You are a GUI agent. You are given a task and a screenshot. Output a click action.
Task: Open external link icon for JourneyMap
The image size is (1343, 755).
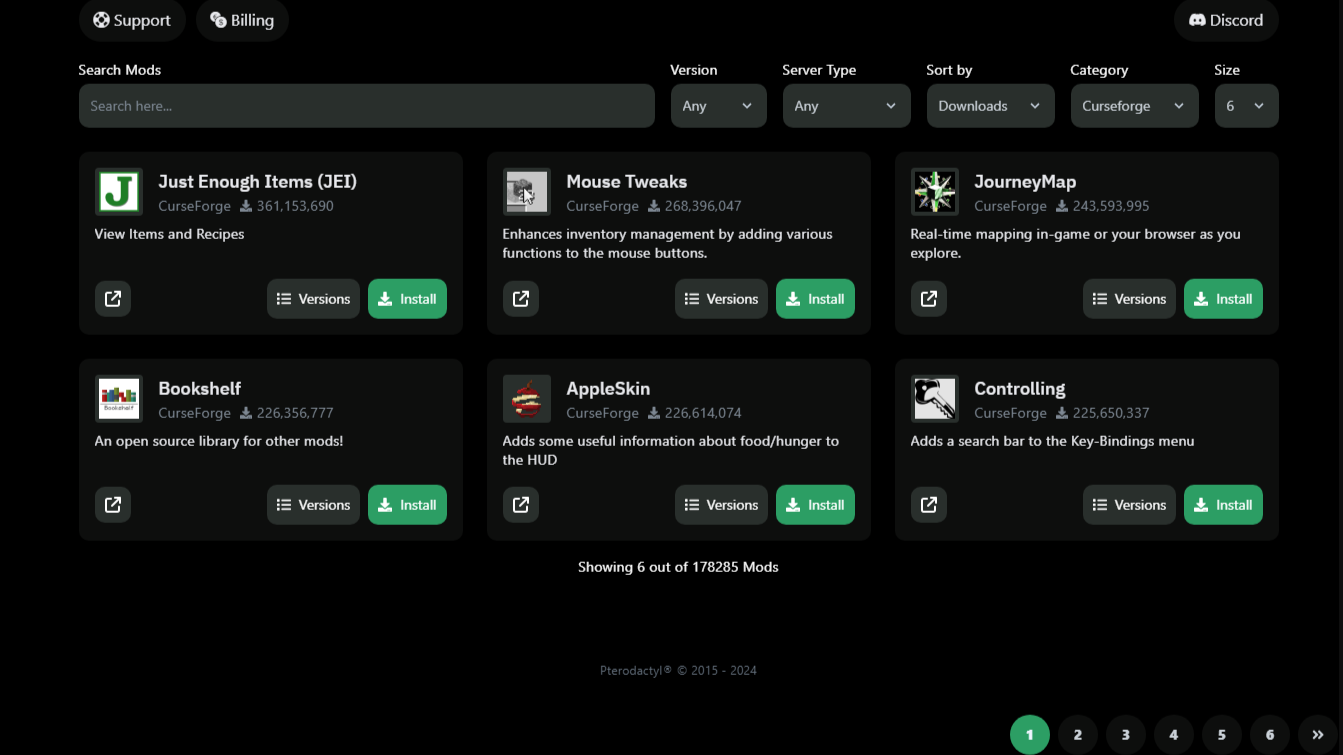pos(929,299)
